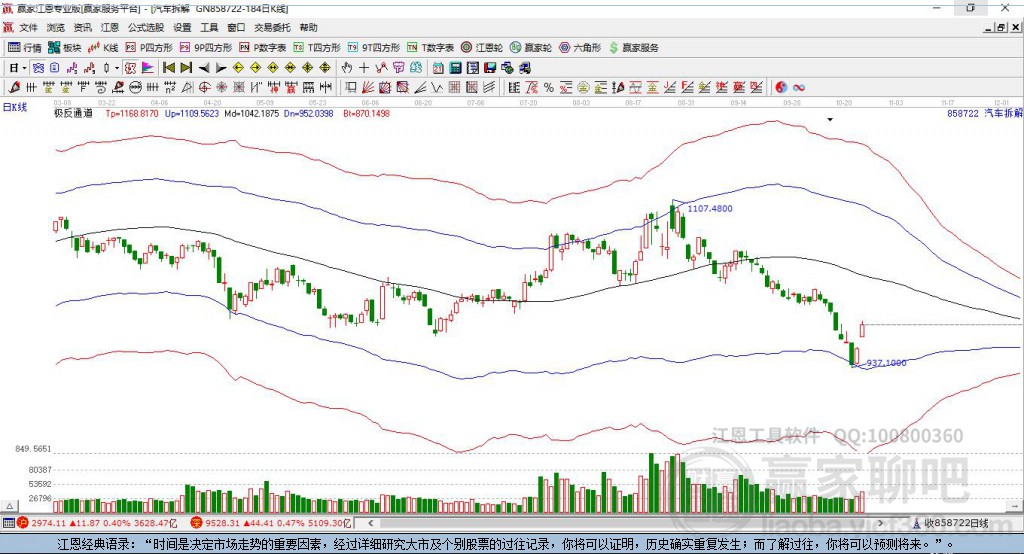Click scrollbar right arrow at bottom
1024x554 pixels.
(x=880, y=523)
